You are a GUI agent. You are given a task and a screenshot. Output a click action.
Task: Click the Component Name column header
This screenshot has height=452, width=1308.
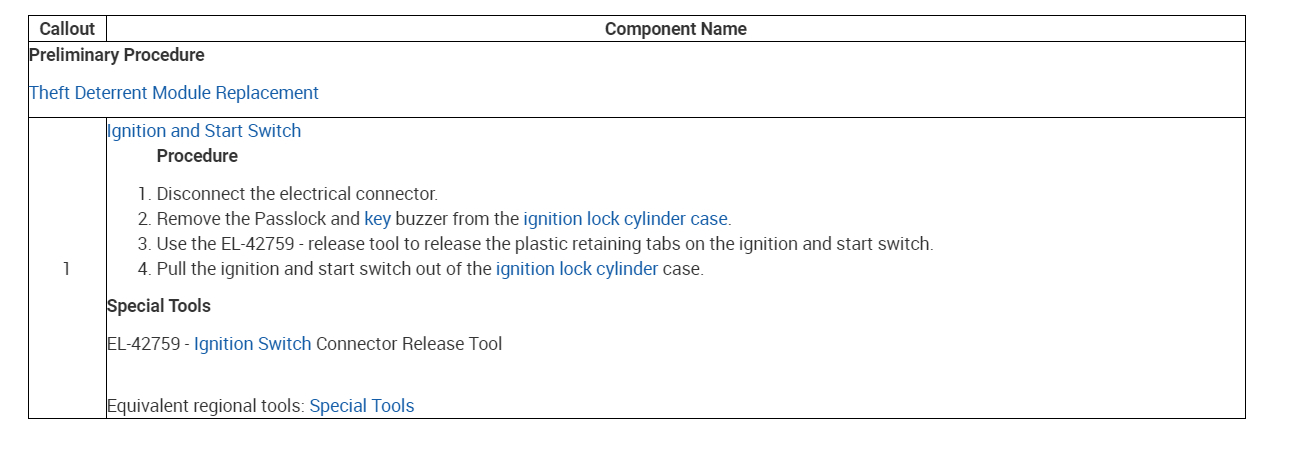pyautogui.click(x=675, y=29)
